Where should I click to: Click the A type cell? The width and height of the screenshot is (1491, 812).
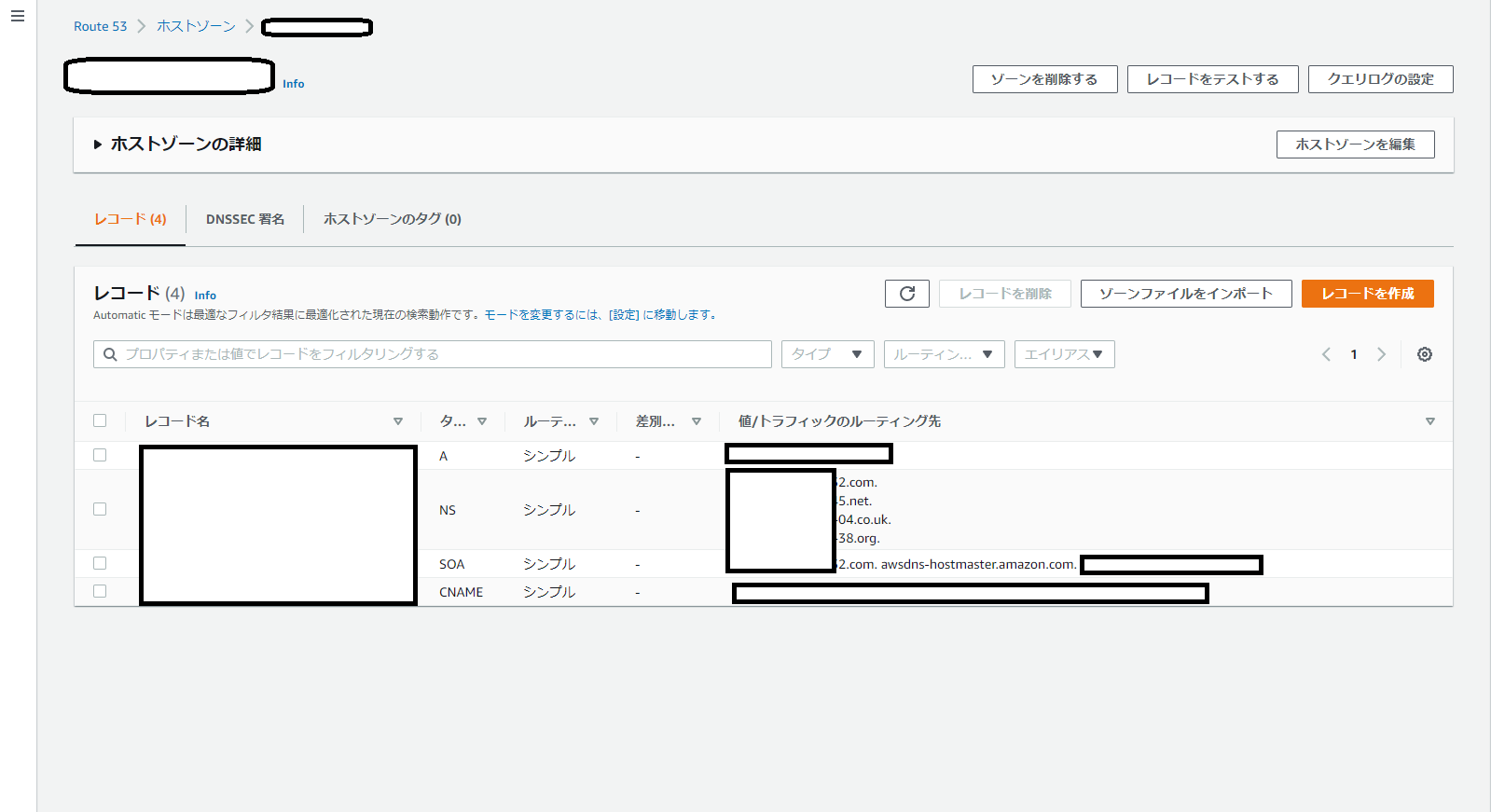click(x=444, y=456)
